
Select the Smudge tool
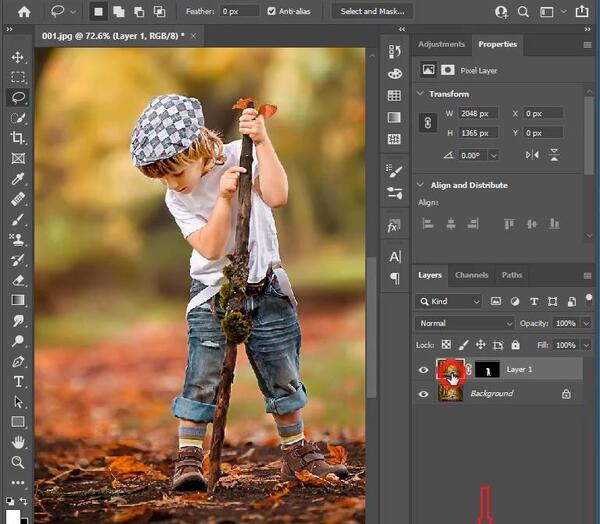click(18, 320)
